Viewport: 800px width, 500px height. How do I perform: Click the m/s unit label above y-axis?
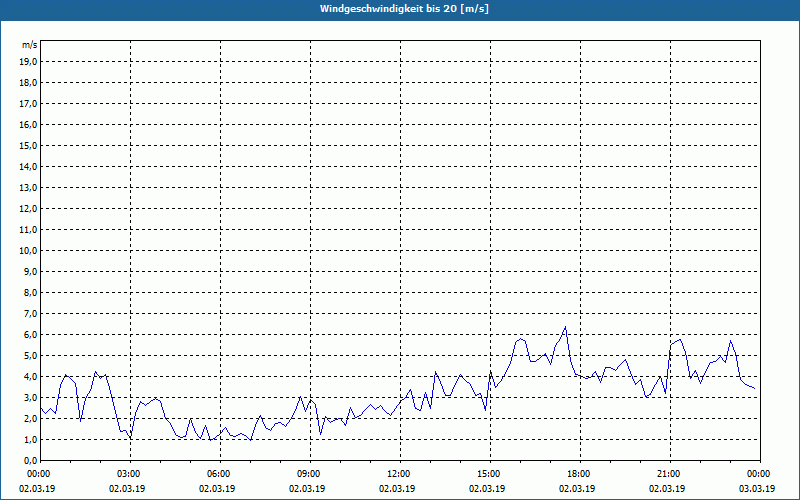pyautogui.click(x=29, y=45)
